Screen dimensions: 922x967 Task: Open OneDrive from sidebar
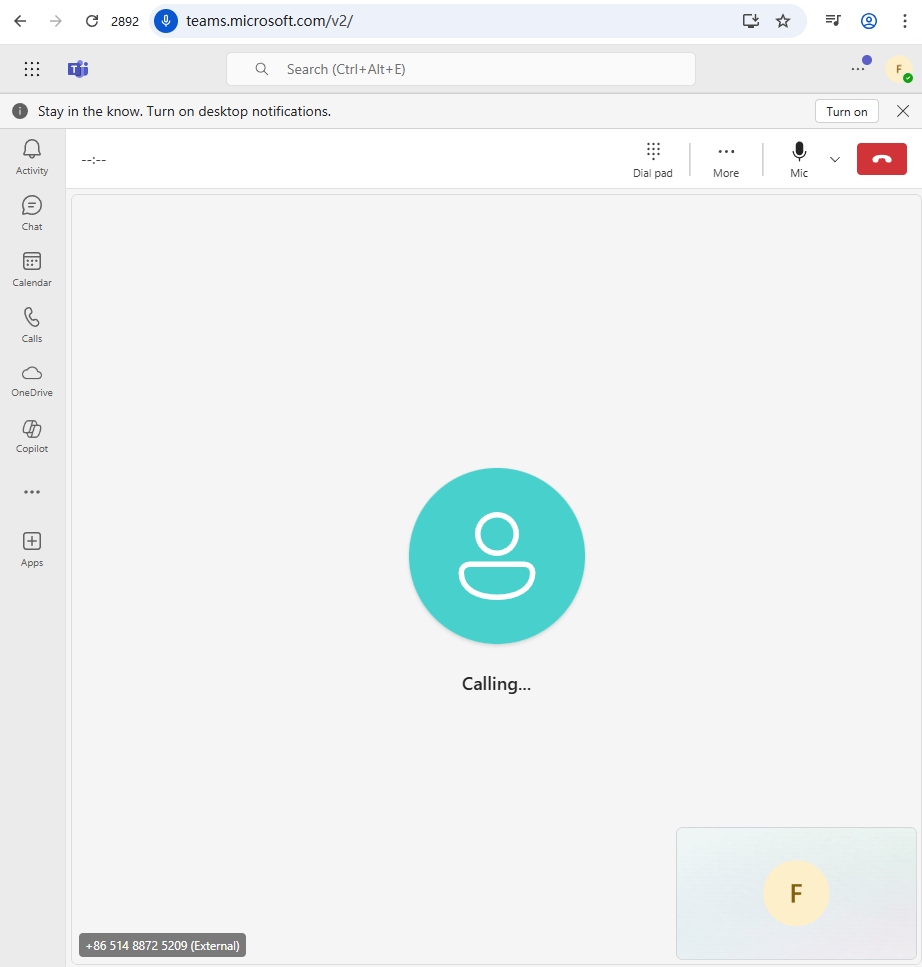[32, 381]
